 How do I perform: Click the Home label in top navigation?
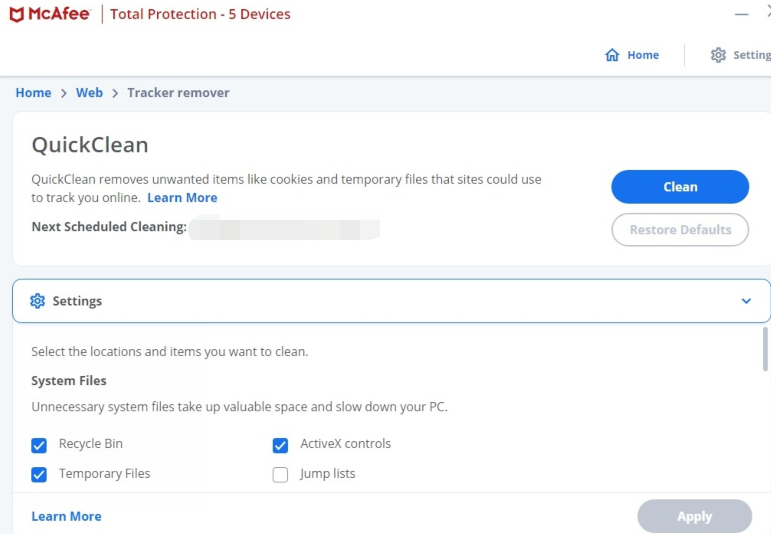pyautogui.click(x=643, y=55)
